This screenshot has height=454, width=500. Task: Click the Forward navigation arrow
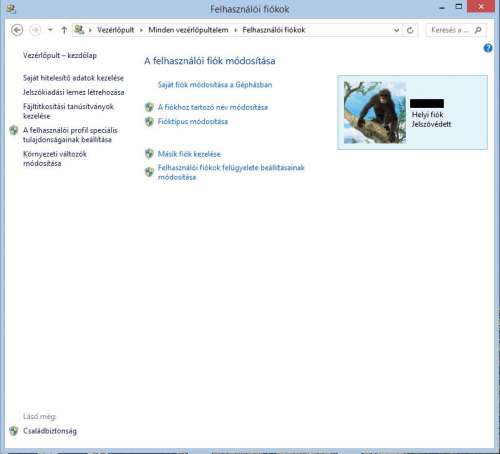click(35, 30)
